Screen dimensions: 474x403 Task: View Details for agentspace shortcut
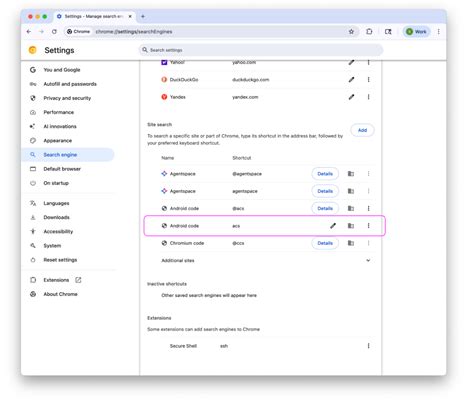point(325,191)
